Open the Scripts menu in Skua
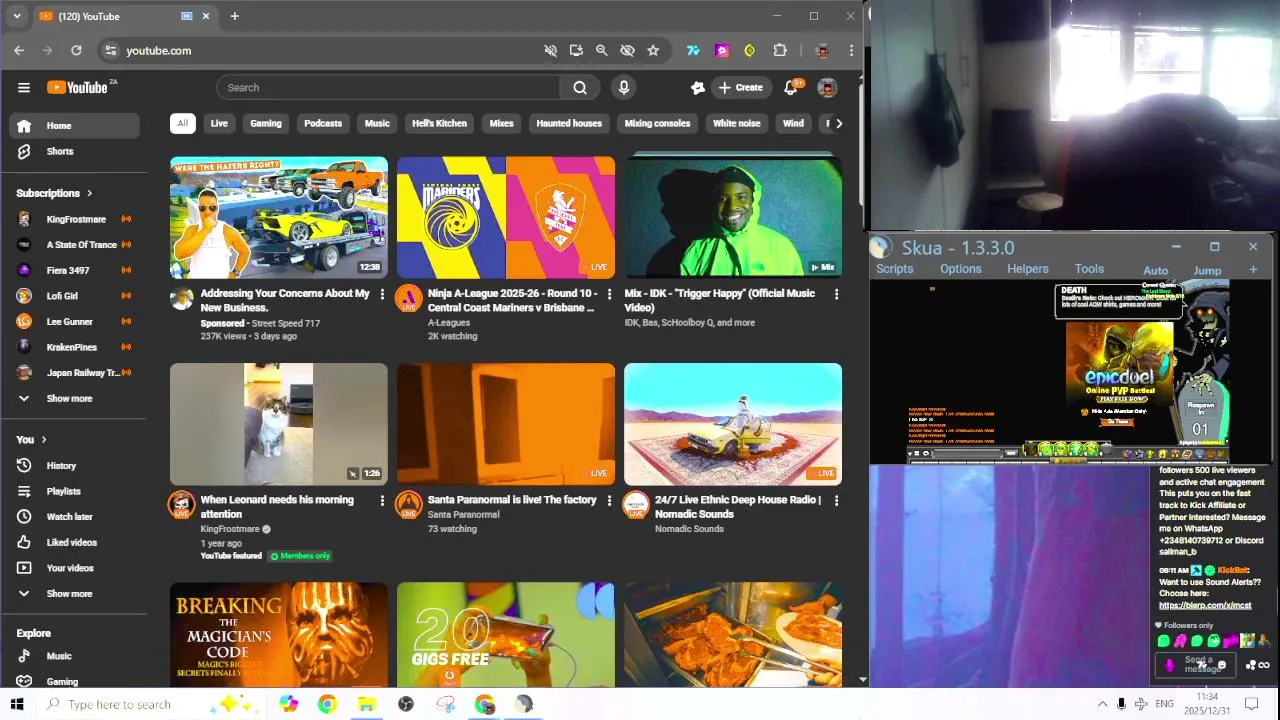Viewport: 1280px width, 720px height. point(895,269)
